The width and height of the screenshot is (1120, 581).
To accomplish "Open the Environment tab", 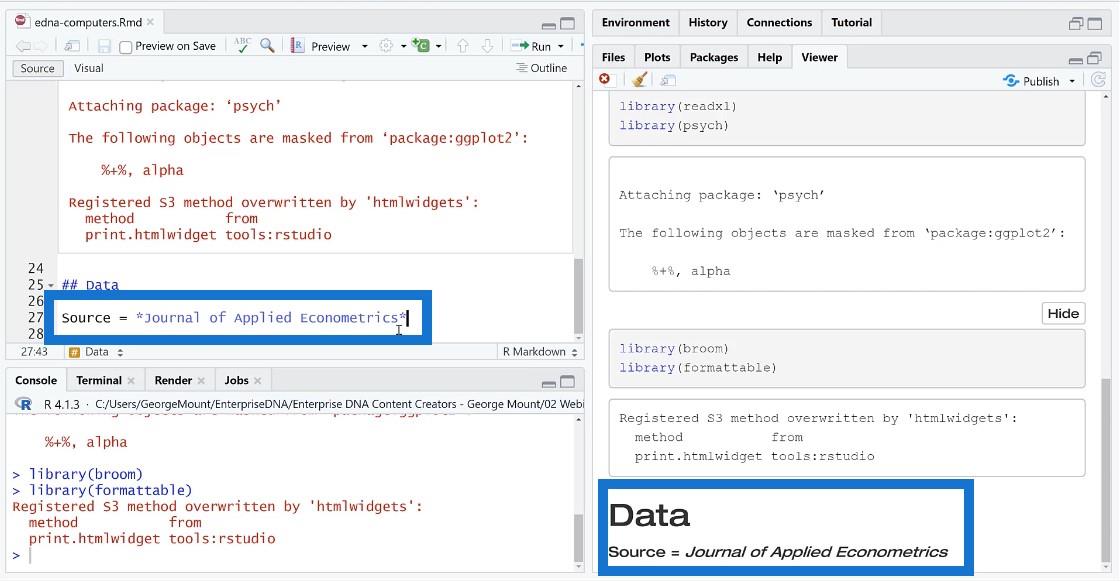I will pos(636,22).
